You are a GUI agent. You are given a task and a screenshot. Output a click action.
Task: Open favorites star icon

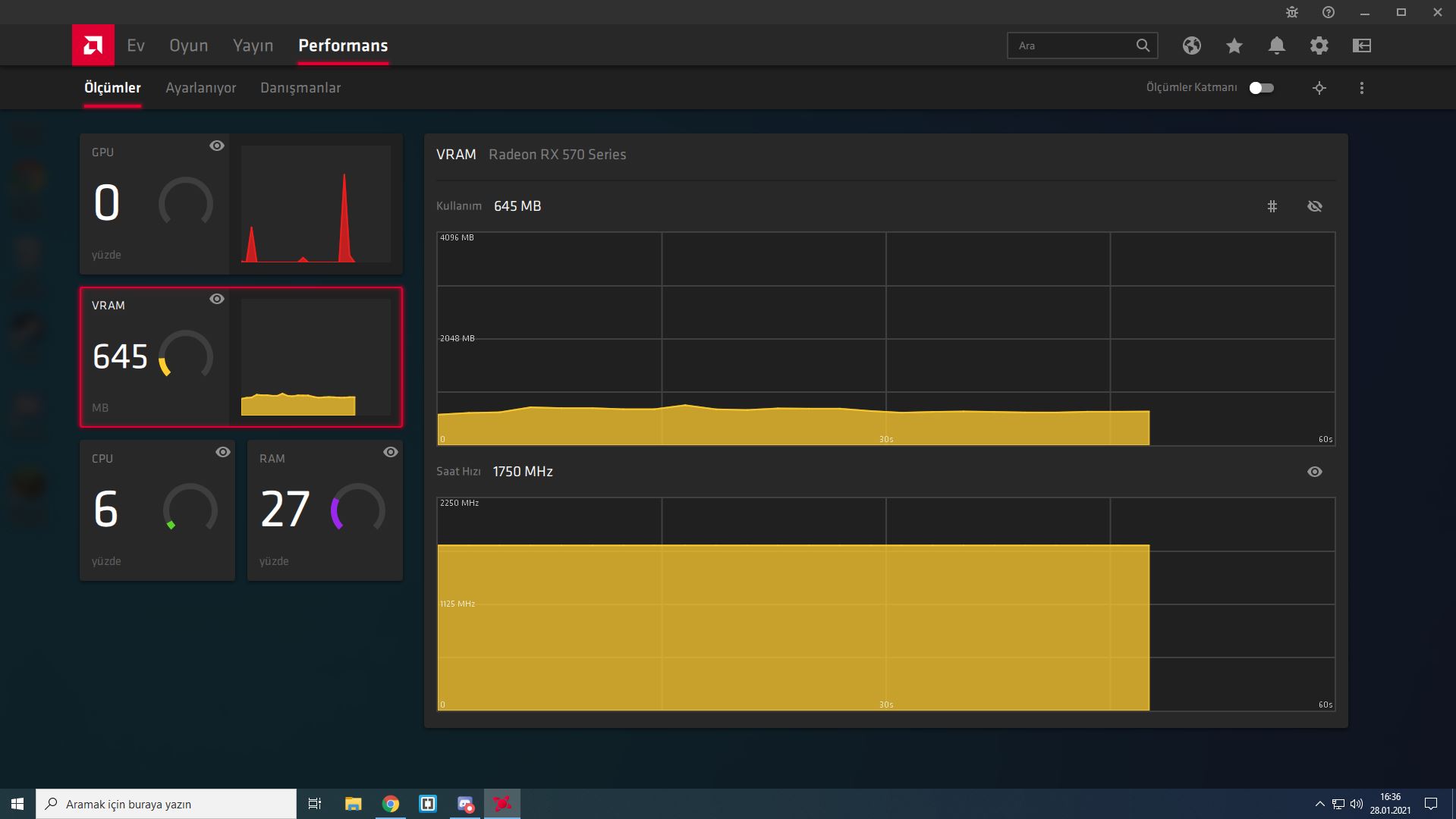[x=1234, y=45]
